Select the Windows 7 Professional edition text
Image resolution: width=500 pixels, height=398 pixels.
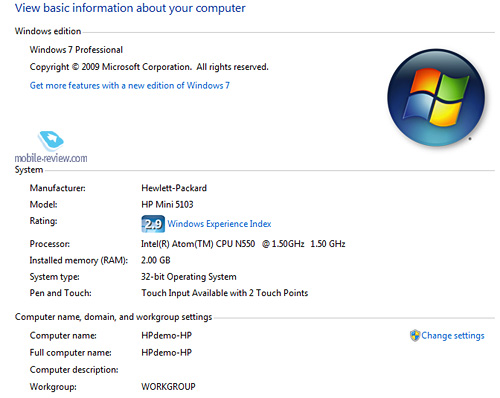point(76,50)
